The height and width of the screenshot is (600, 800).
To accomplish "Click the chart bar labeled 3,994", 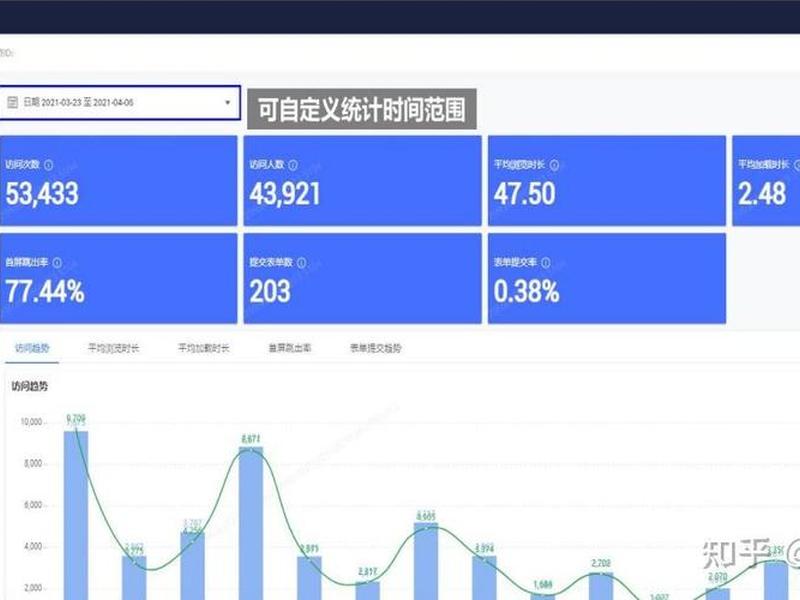I will tap(484, 578).
